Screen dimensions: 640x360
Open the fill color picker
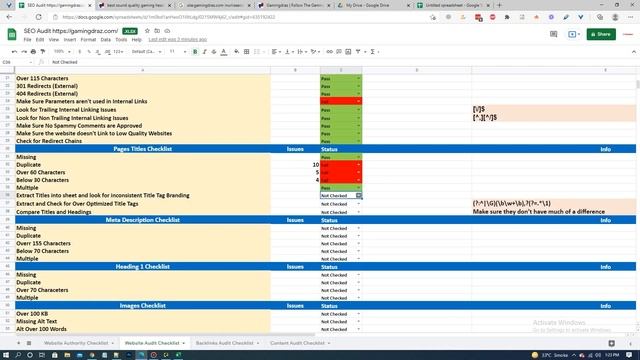point(237,52)
